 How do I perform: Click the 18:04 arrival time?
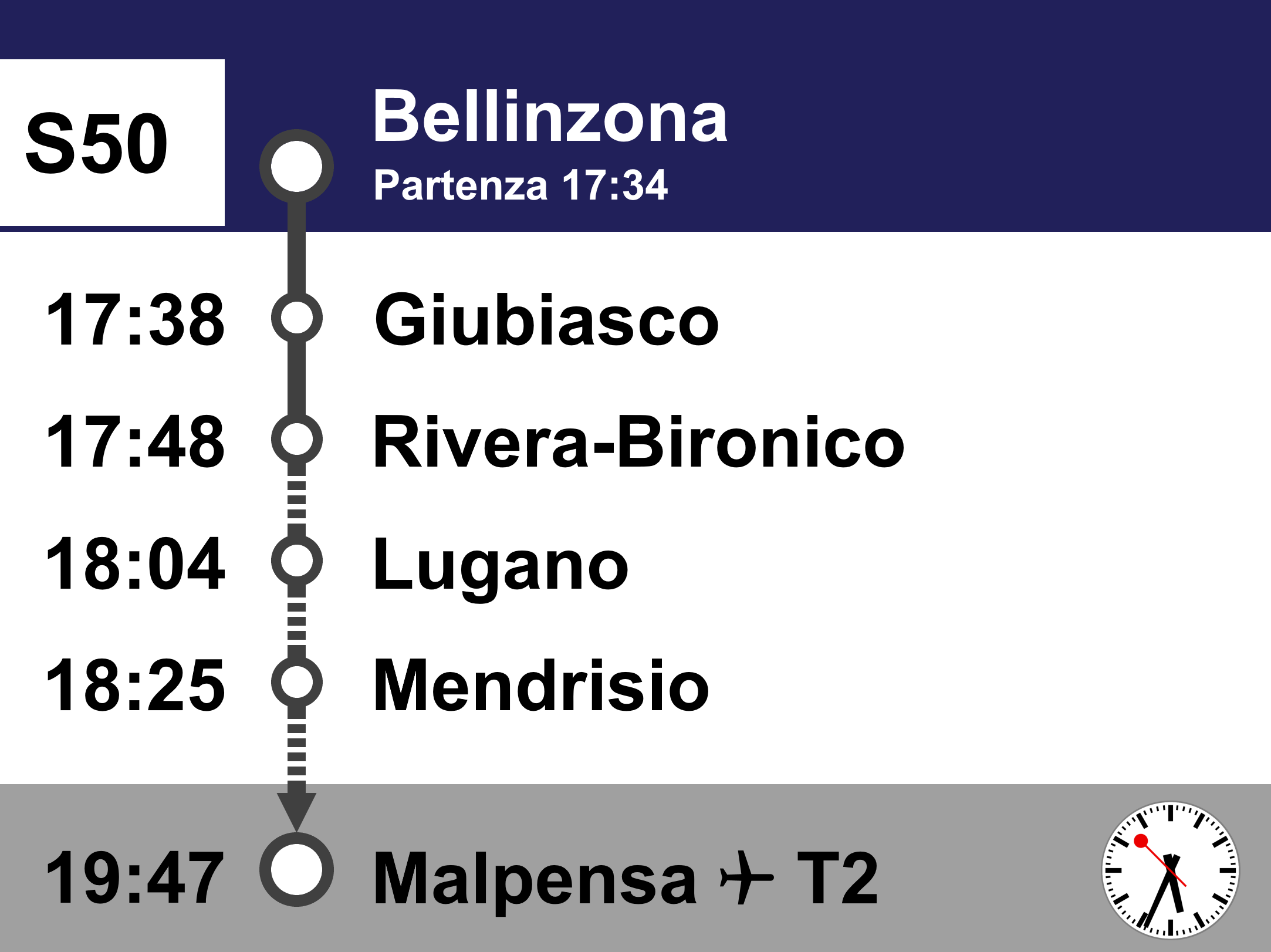(135, 565)
